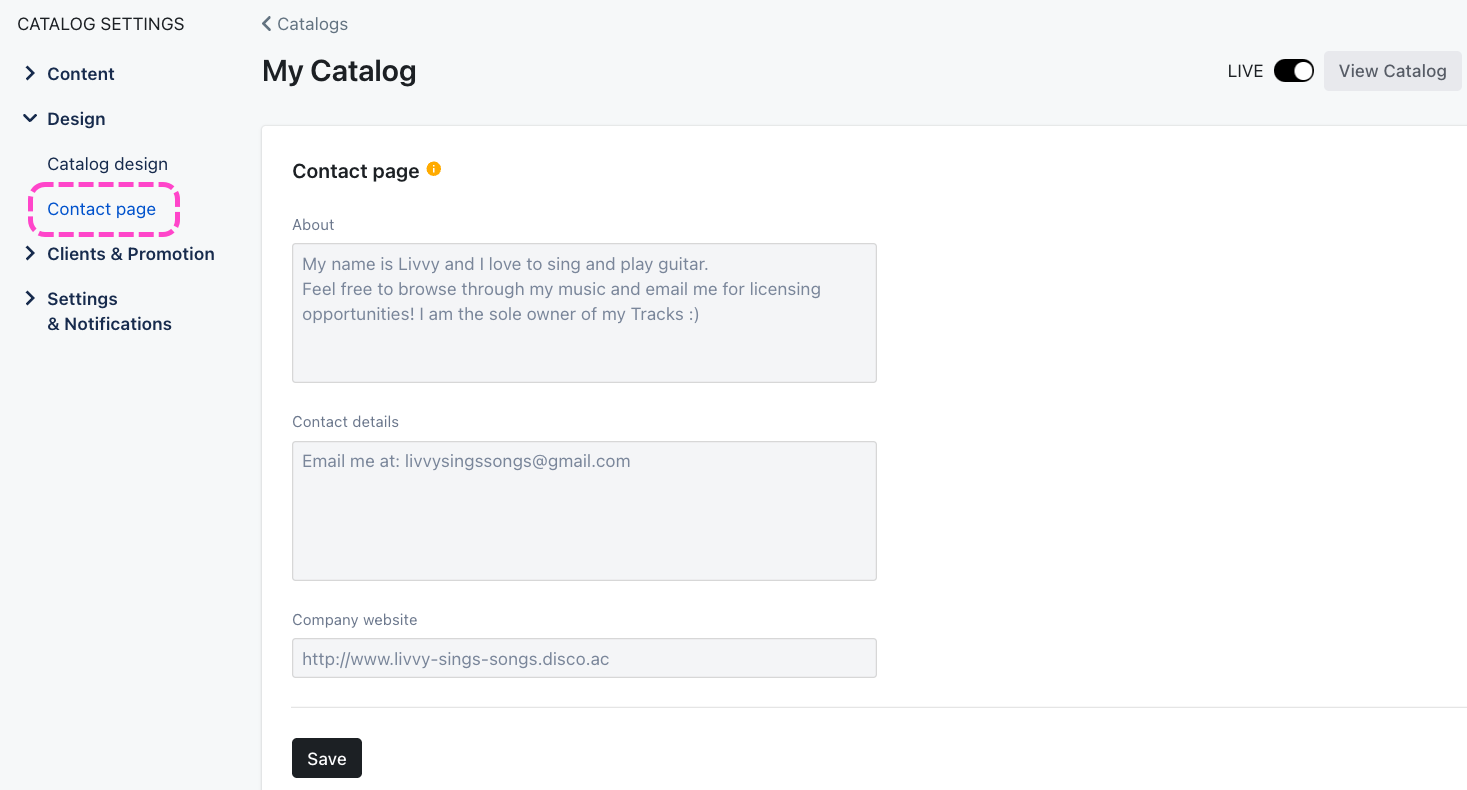Viewport: 1467px width, 790px height.
Task: Select Contact page in the sidebar
Action: 102,209
